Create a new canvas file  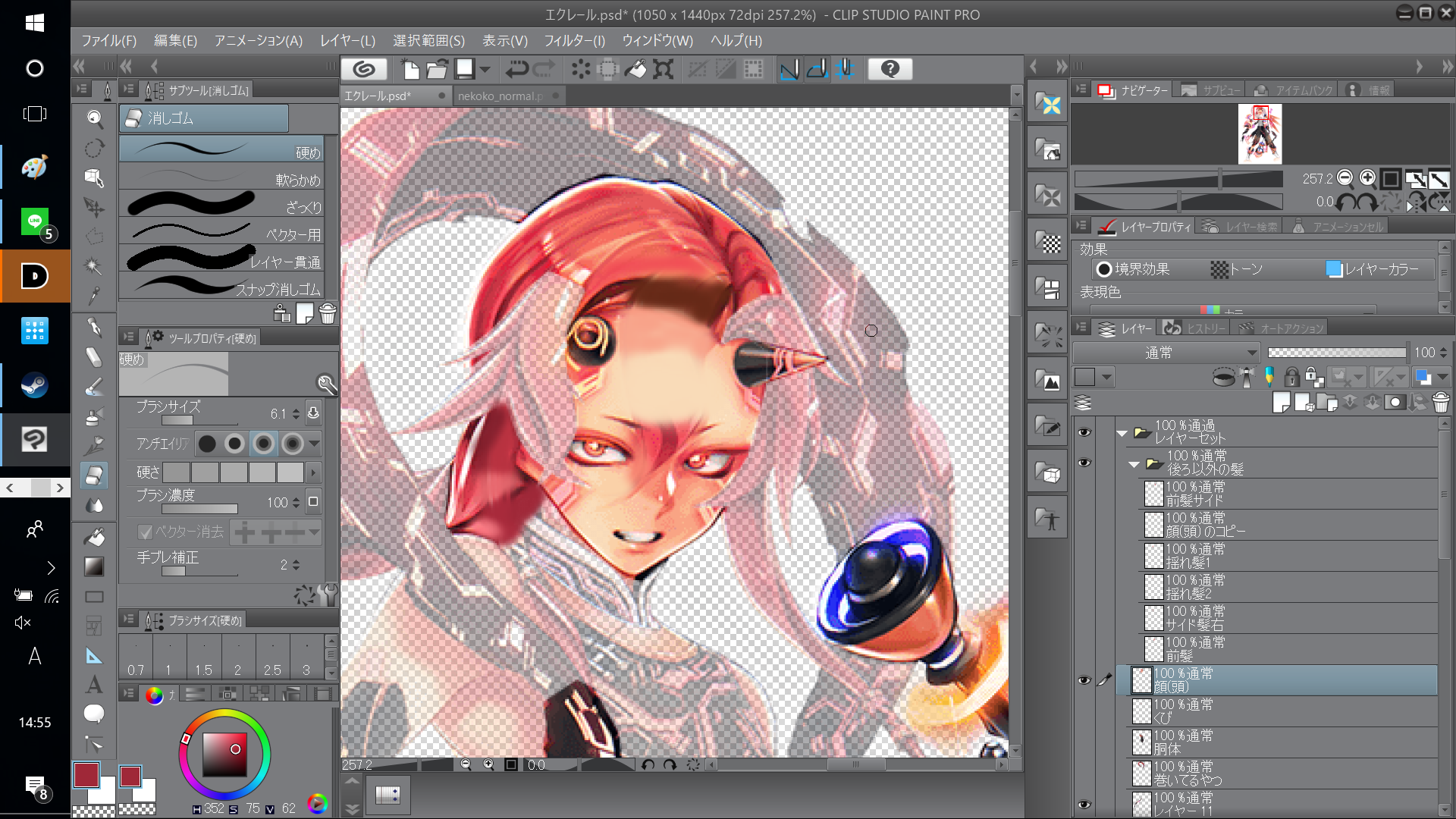410,69
